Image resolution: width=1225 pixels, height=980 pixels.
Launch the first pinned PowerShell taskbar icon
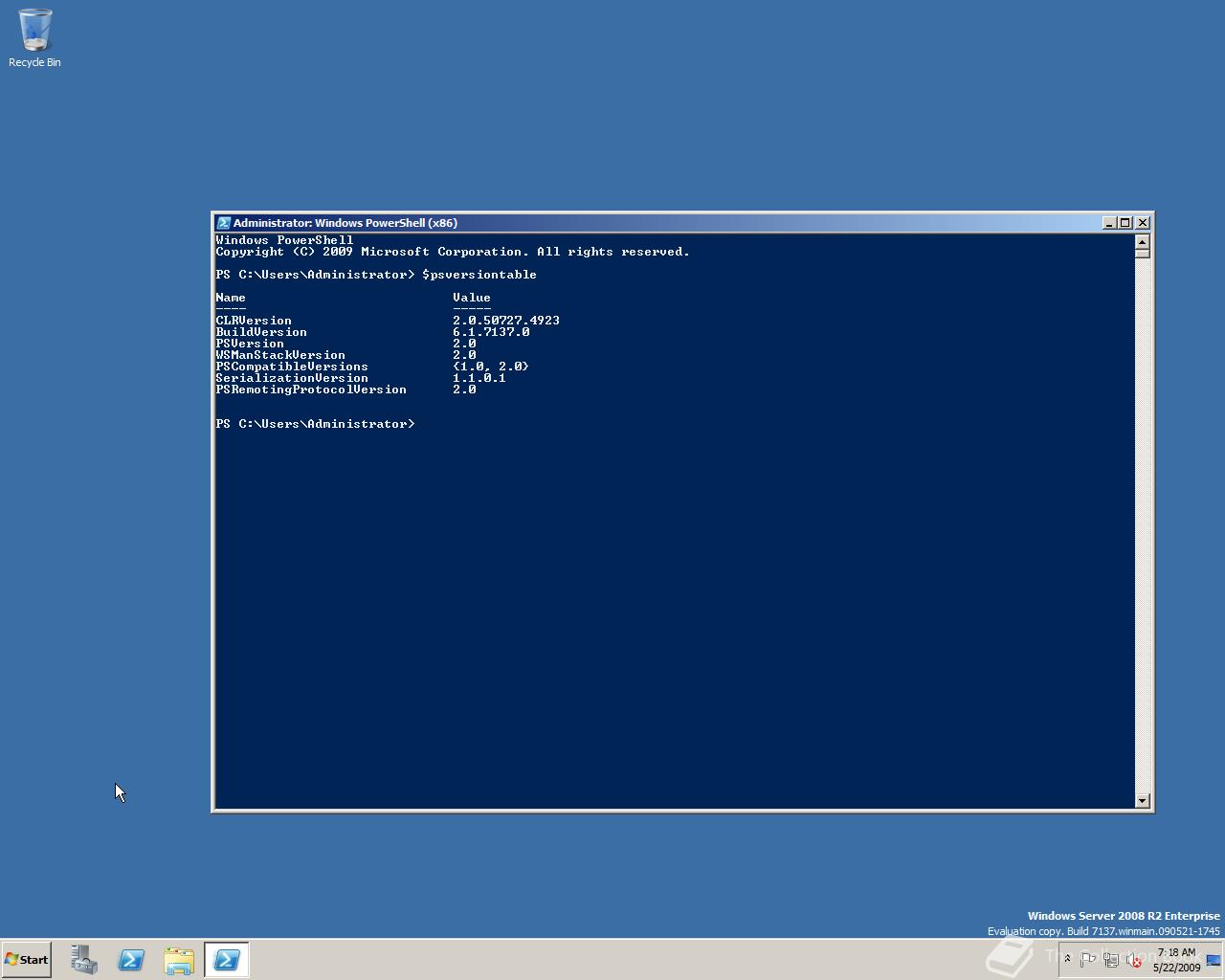point(131,960)
